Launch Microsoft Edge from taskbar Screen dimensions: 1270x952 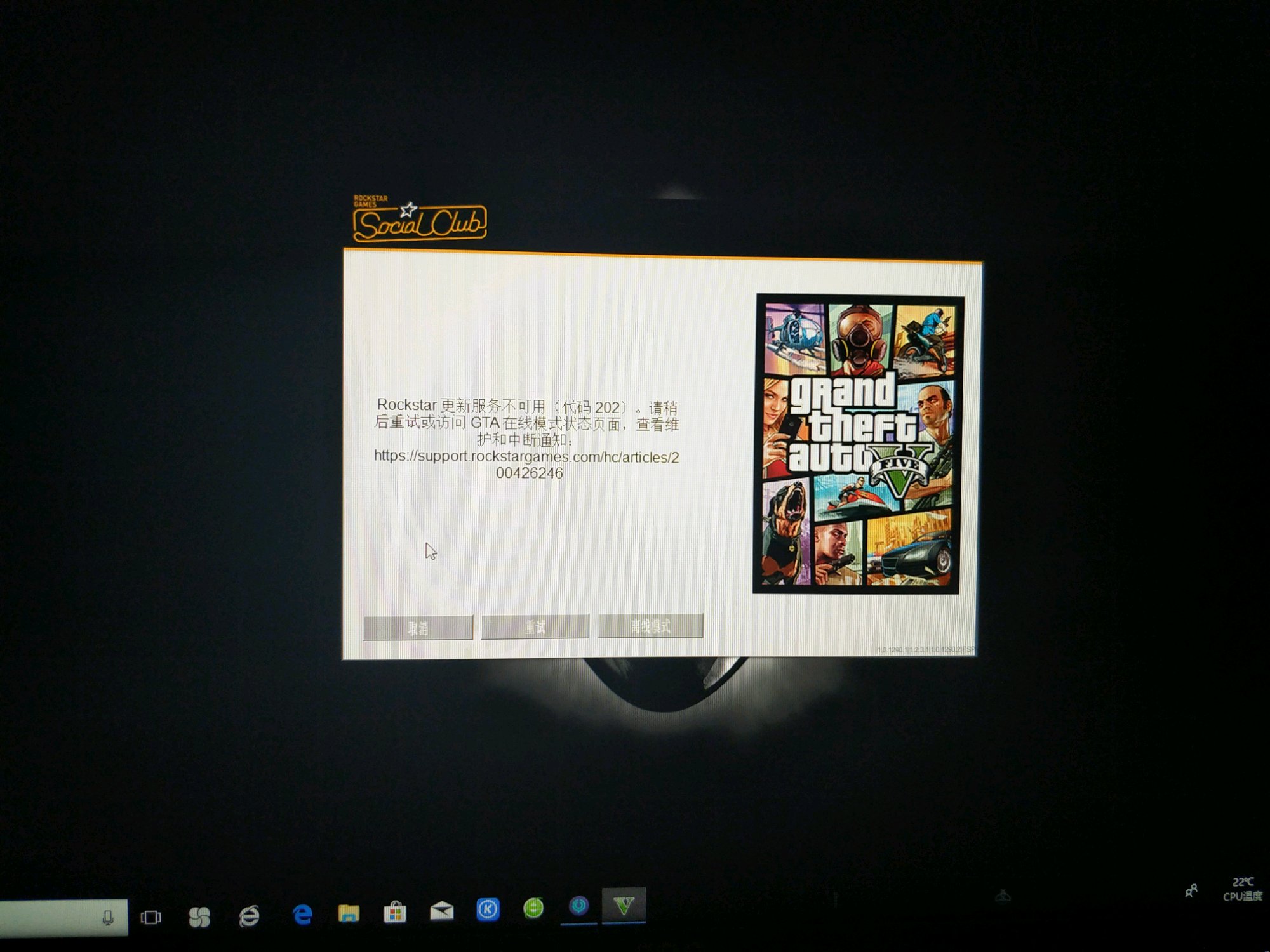pyautogui.click(x=302, y=915)
